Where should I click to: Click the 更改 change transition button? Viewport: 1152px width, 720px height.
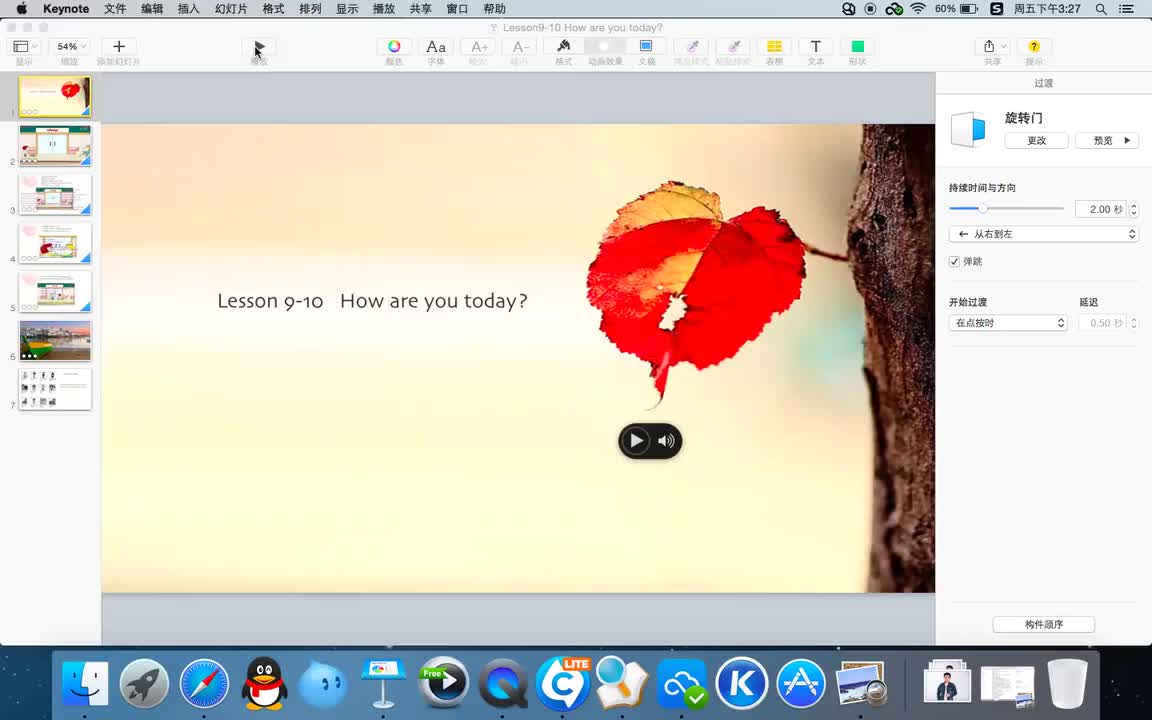[1036, 141]
